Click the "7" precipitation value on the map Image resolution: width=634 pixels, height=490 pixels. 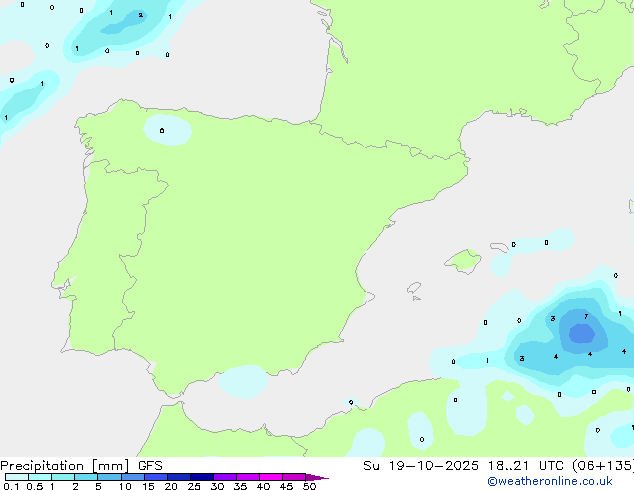586,316
